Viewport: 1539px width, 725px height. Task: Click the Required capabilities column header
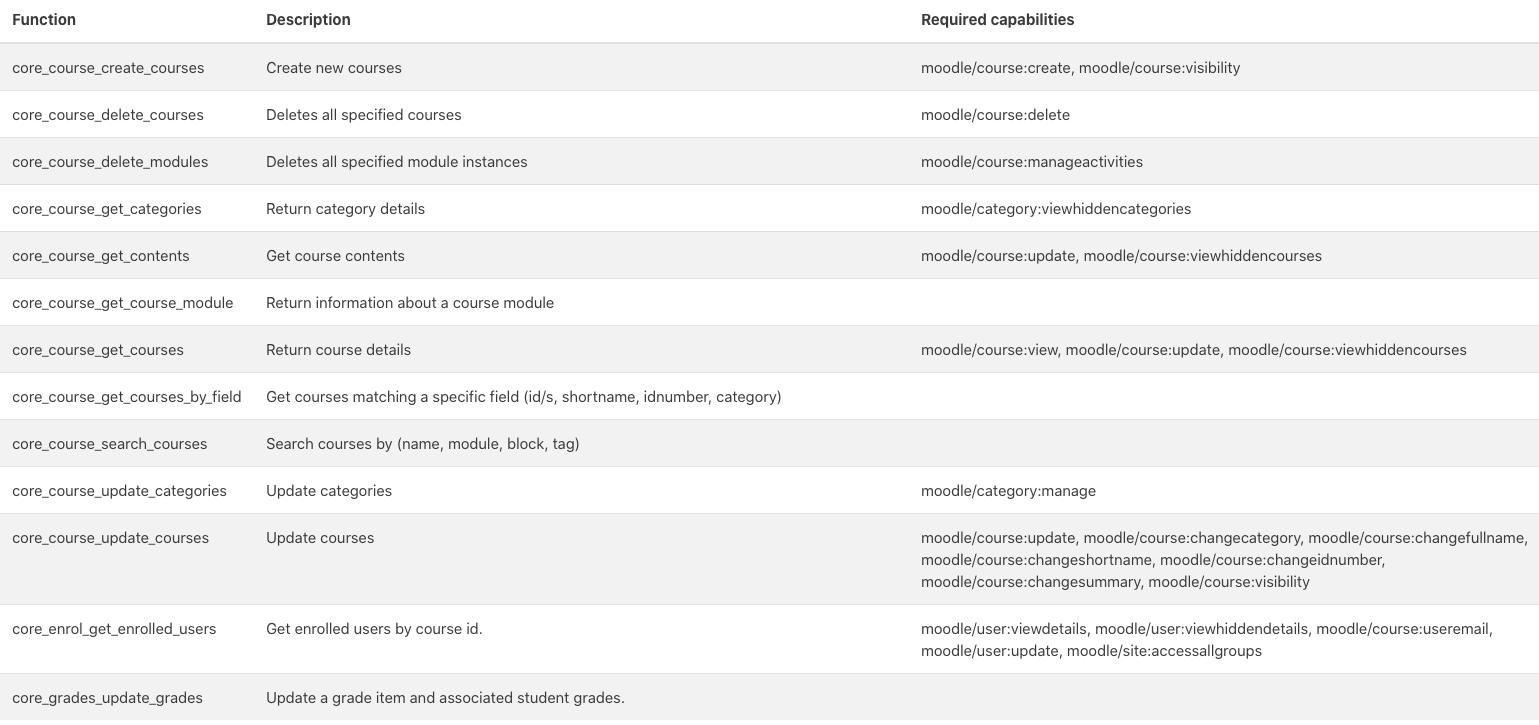click(x=998, y=20)
